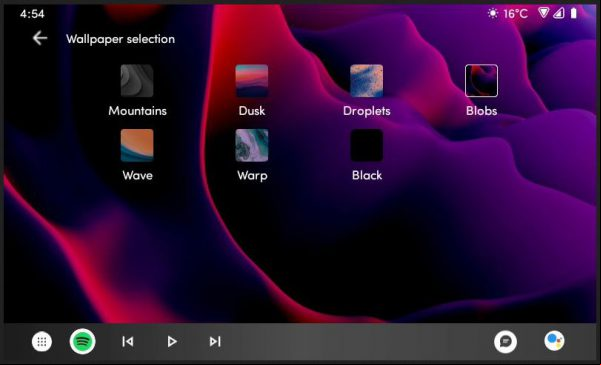Tap the battery status icon
This screenshot has height=365, width=601.
click(x=573, y=13)
